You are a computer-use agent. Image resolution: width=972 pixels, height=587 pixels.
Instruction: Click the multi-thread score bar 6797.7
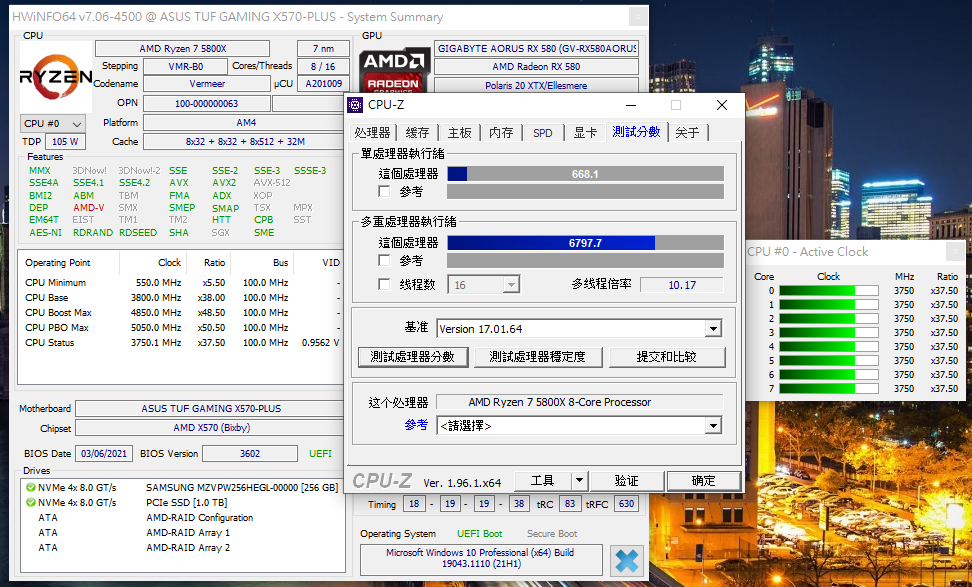tap(585, 243)
